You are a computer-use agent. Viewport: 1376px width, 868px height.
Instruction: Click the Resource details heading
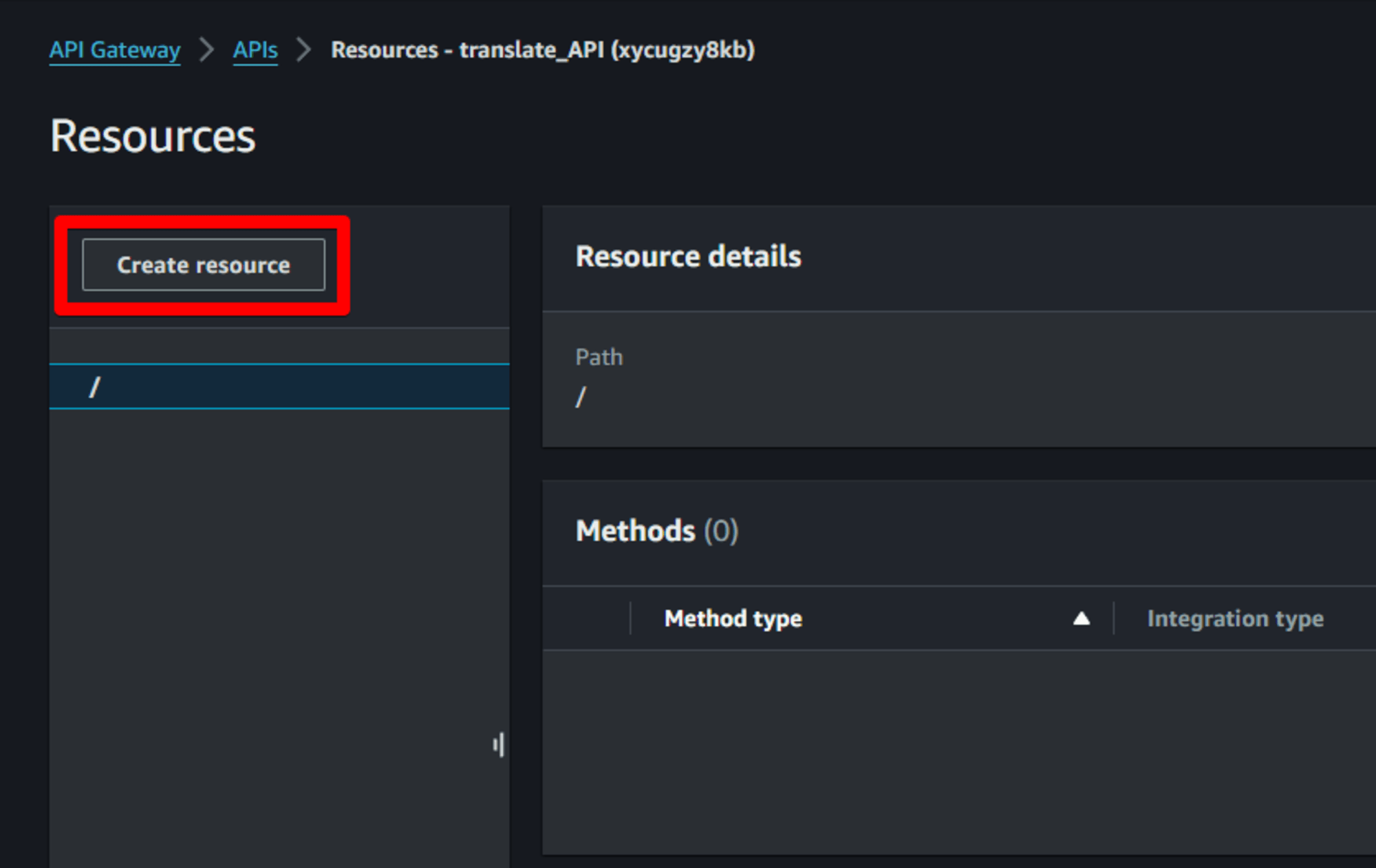[689, 257]
